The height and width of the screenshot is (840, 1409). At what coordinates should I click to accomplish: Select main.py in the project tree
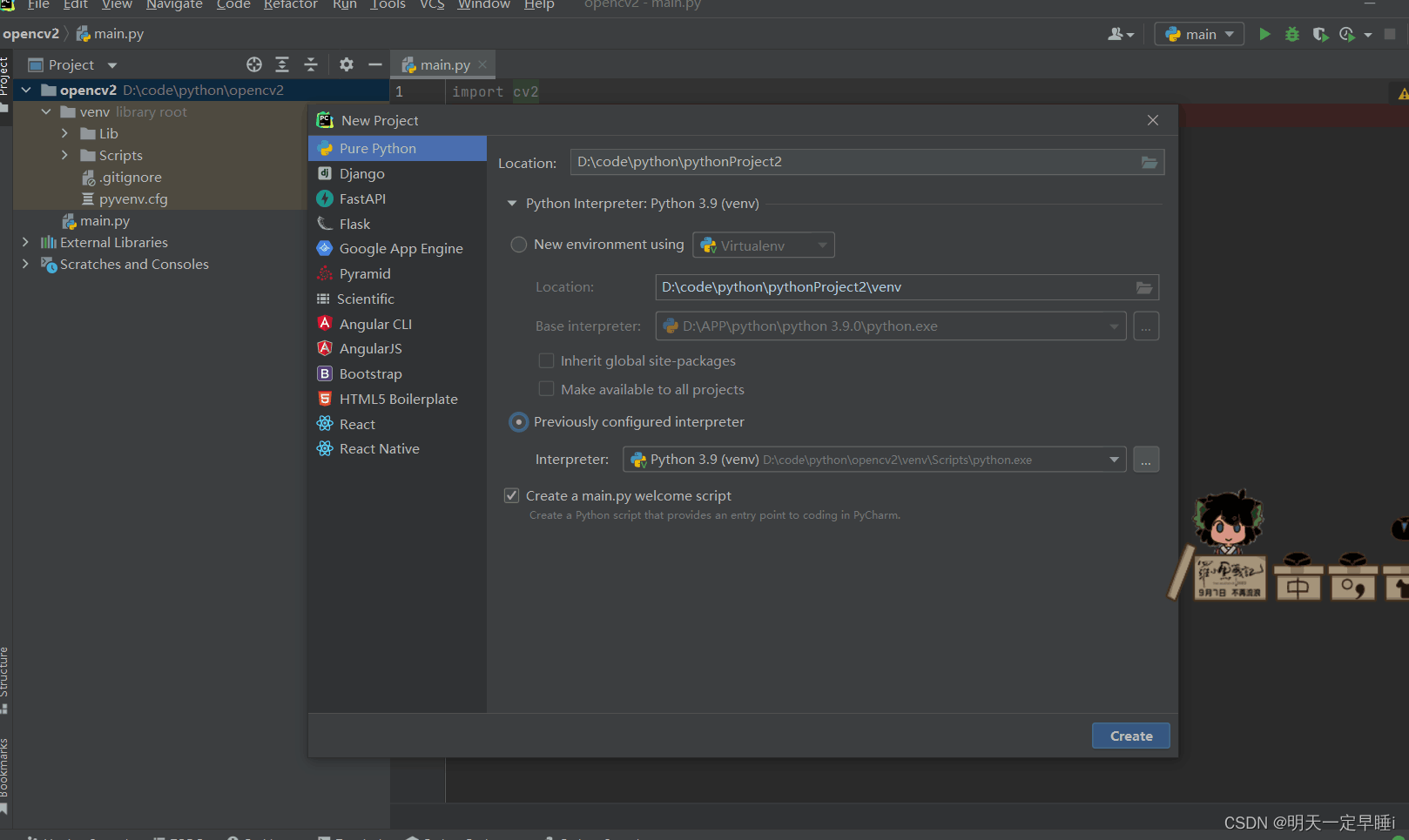[104, 221]
